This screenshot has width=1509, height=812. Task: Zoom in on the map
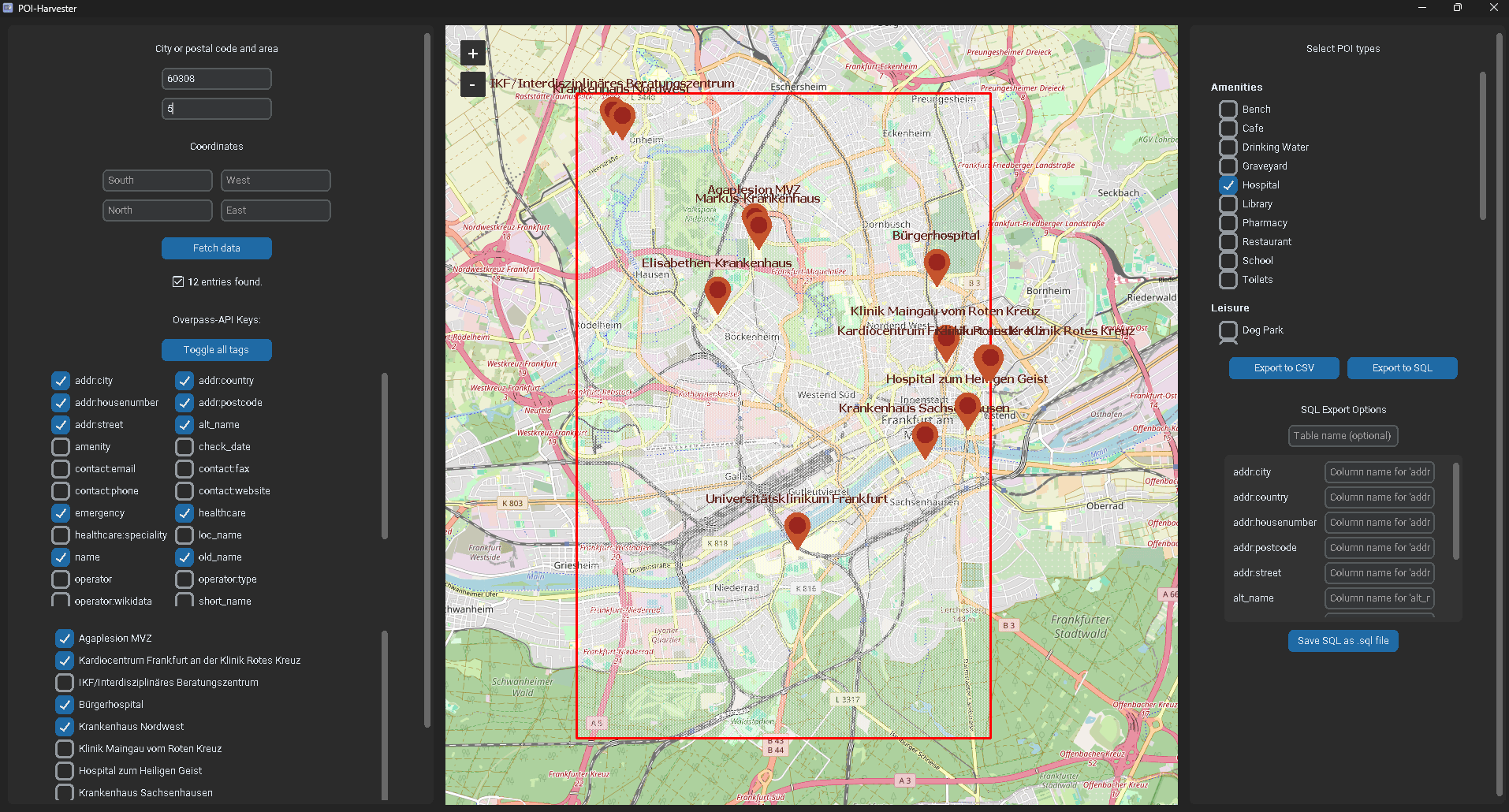click(472, 54)
